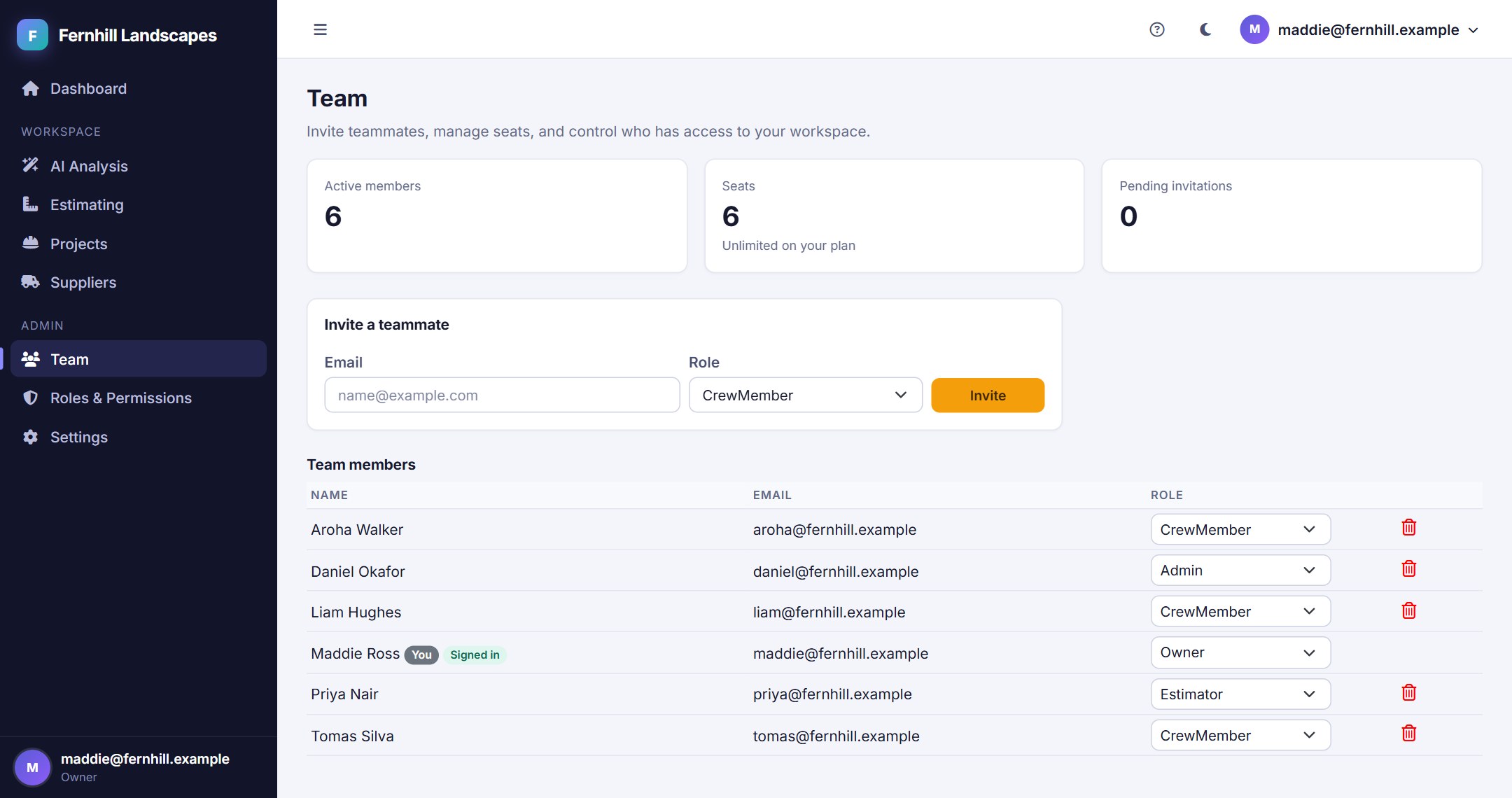The width and height of the screenshot is (1512, 798).
Task: Delete Liam Hughes with trash icon
Action: click(1409, 610)
